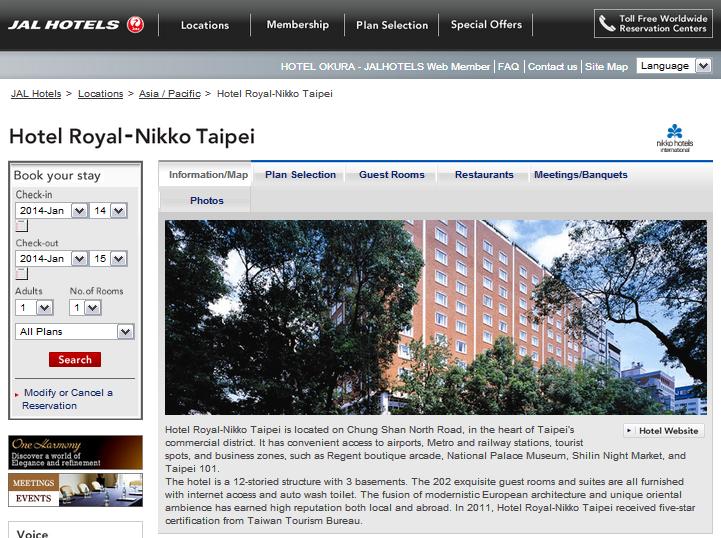Open the Special Offers menu
The width and height of the screenshot is (721, 538).
coord(486,25)
